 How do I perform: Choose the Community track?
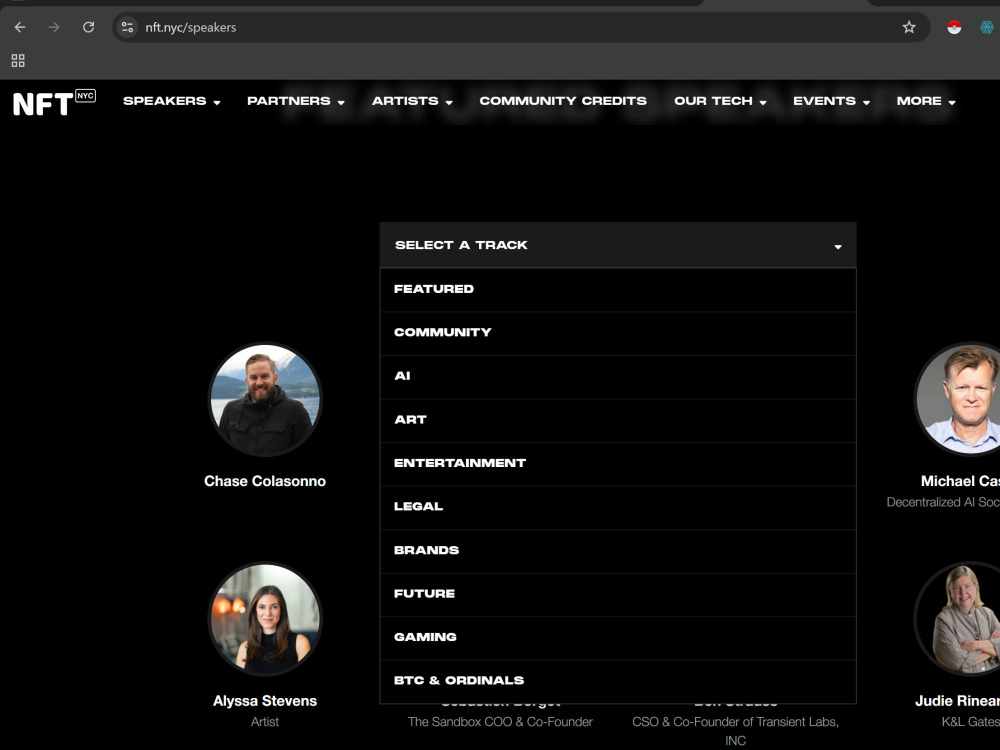pyautogui.click(x=617, y=333)
